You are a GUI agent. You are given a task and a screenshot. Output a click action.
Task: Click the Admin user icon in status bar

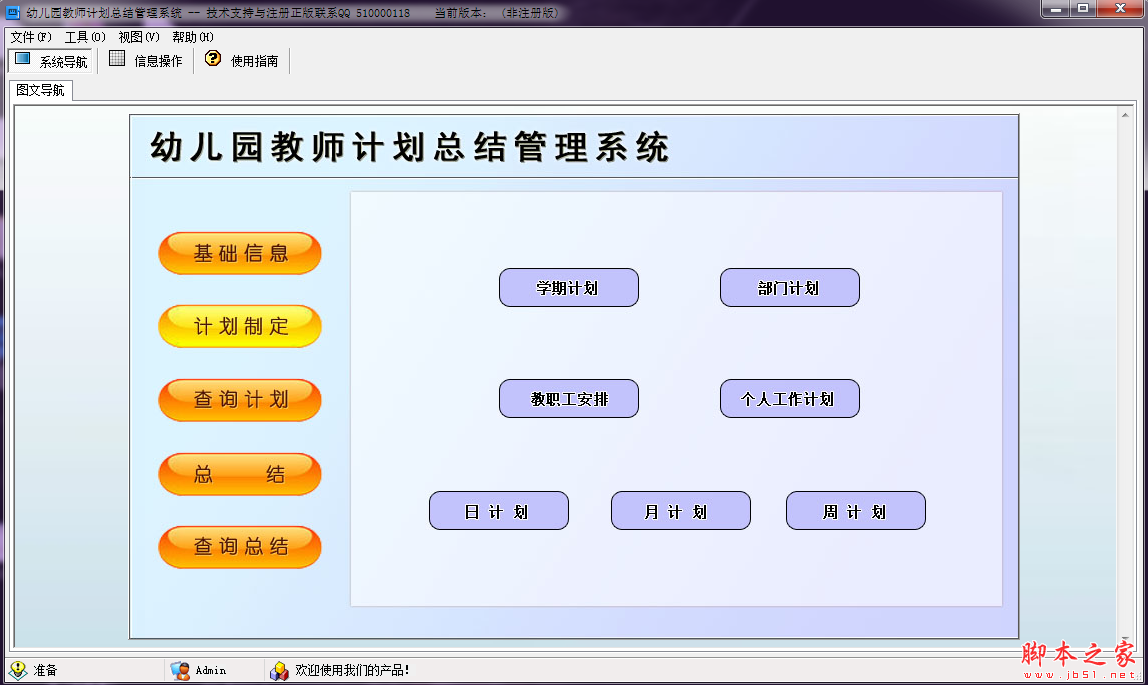pos(180,670)
